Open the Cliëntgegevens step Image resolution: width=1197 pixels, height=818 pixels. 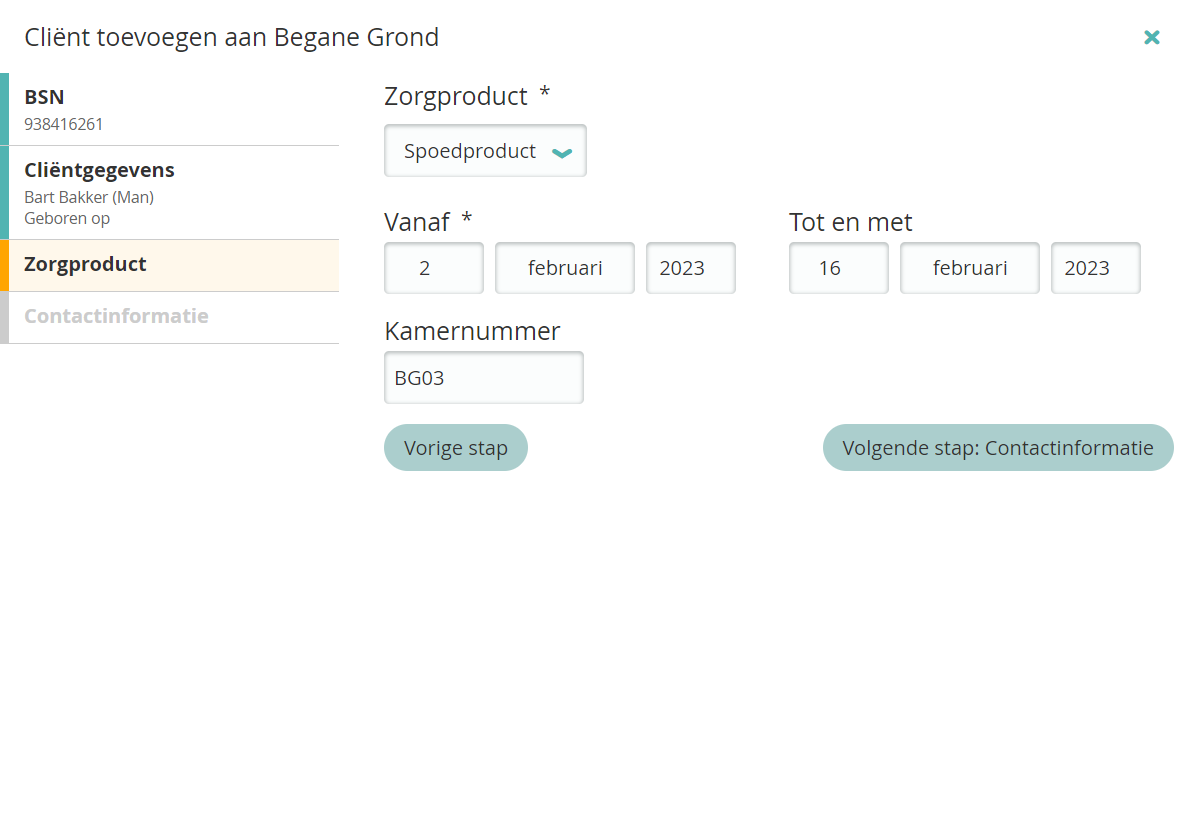pyautogui.click(x=170, y=192)
